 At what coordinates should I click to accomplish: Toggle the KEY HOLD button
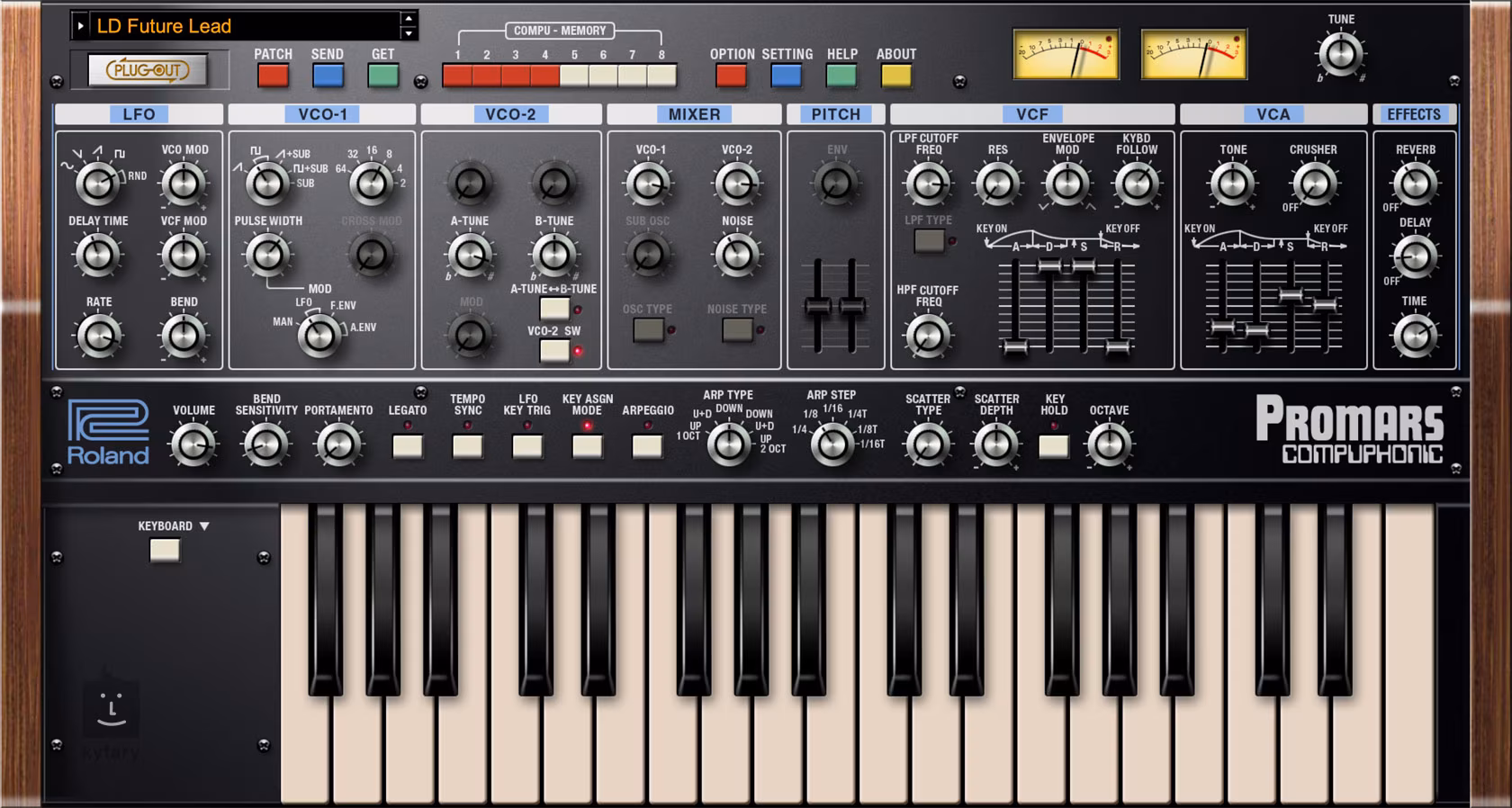click(1054, 445)
